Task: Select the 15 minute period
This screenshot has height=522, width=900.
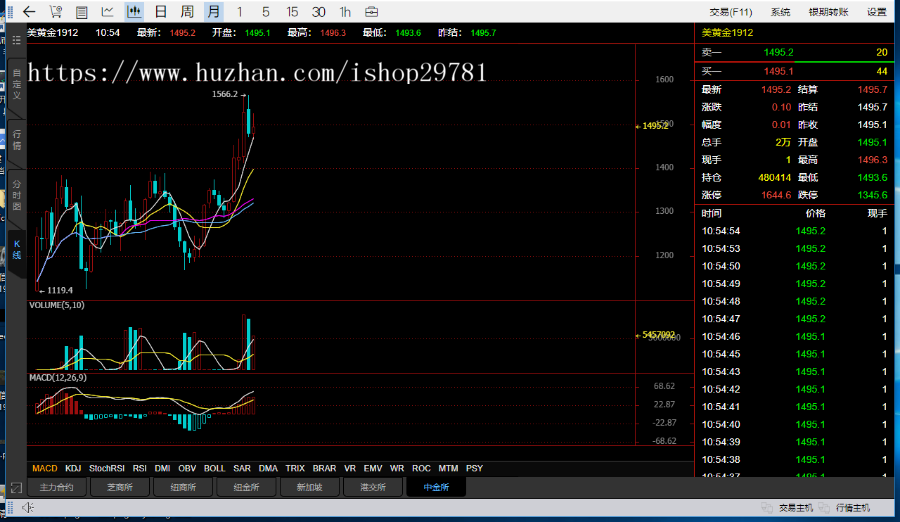Action: coord(292,11)
